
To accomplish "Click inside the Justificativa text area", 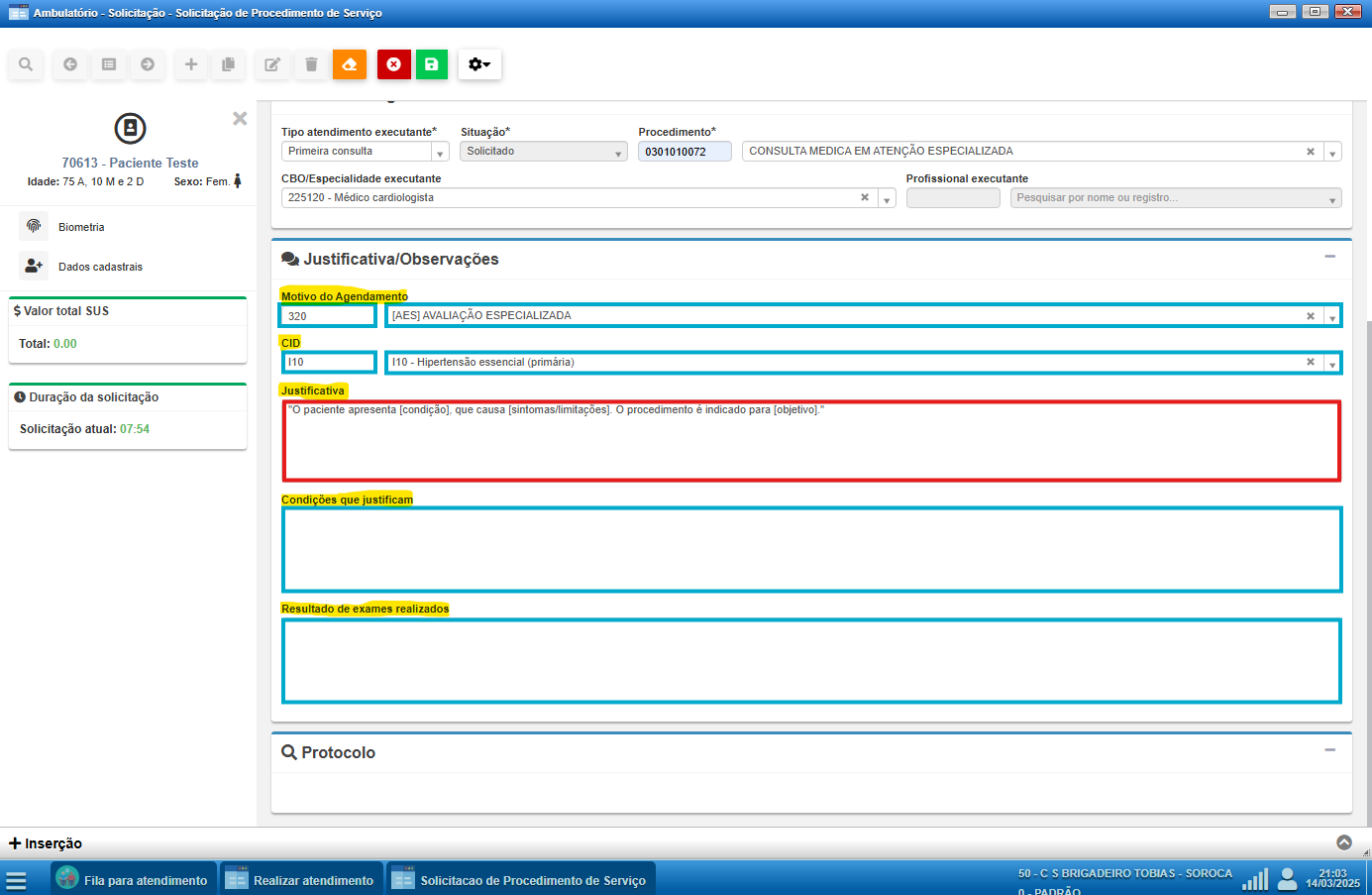I will [811, 442].
